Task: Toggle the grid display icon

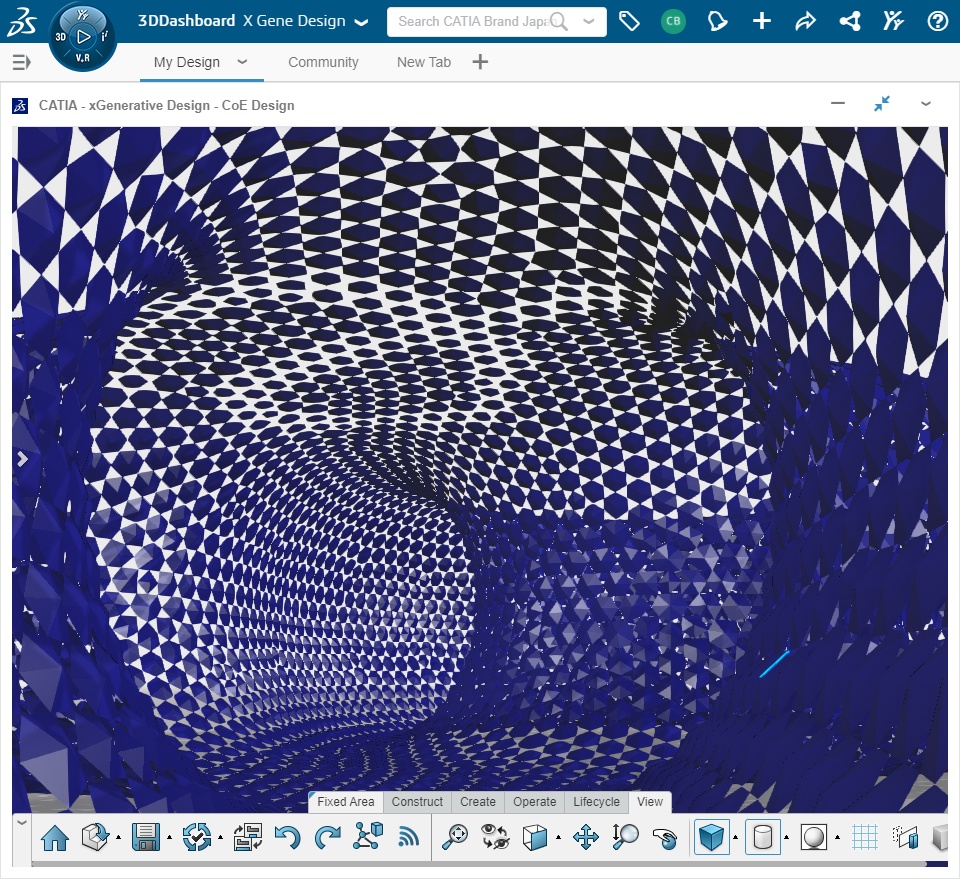Action: point(864,837)
